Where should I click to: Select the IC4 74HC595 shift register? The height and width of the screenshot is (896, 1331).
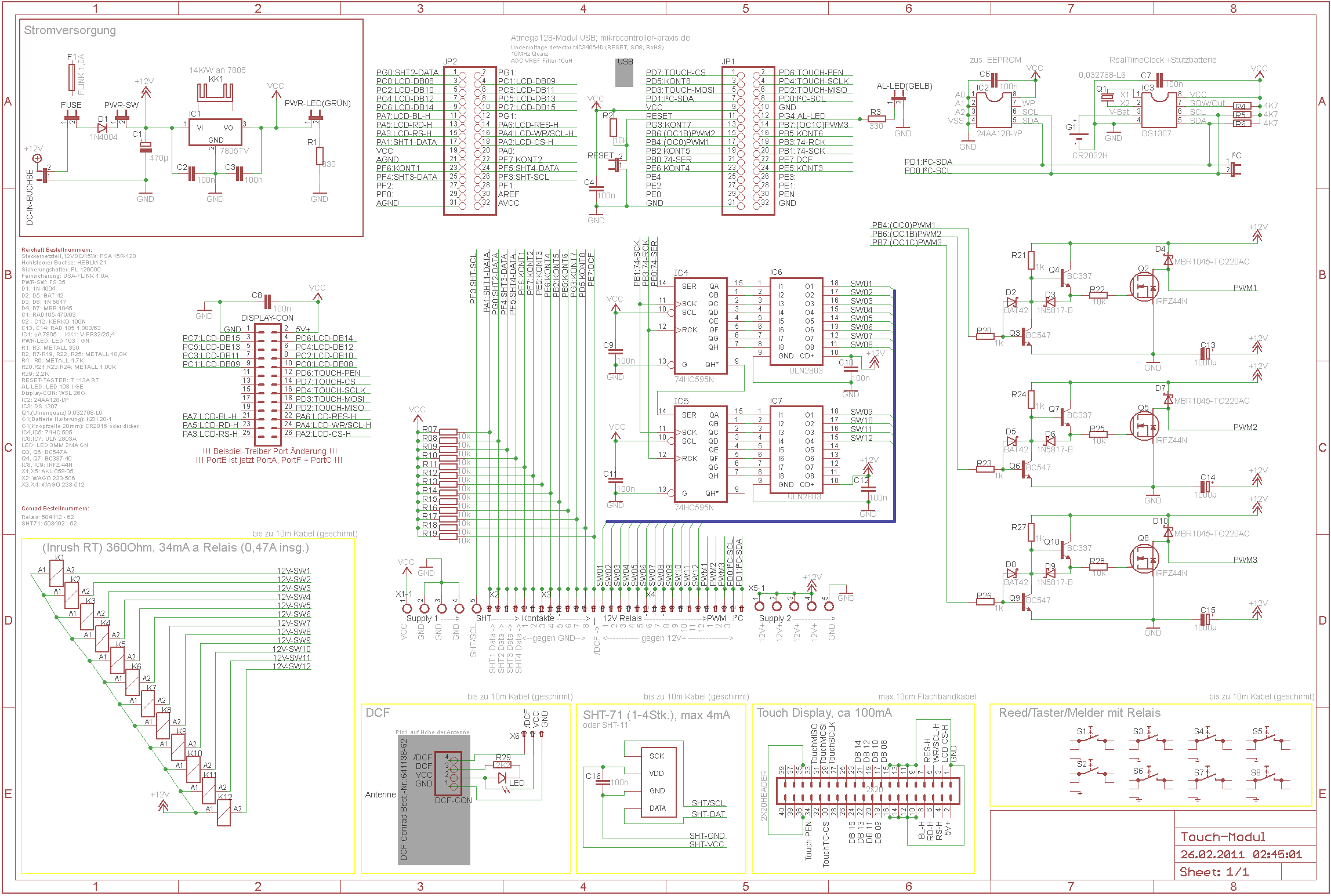[x=701, y=326]
